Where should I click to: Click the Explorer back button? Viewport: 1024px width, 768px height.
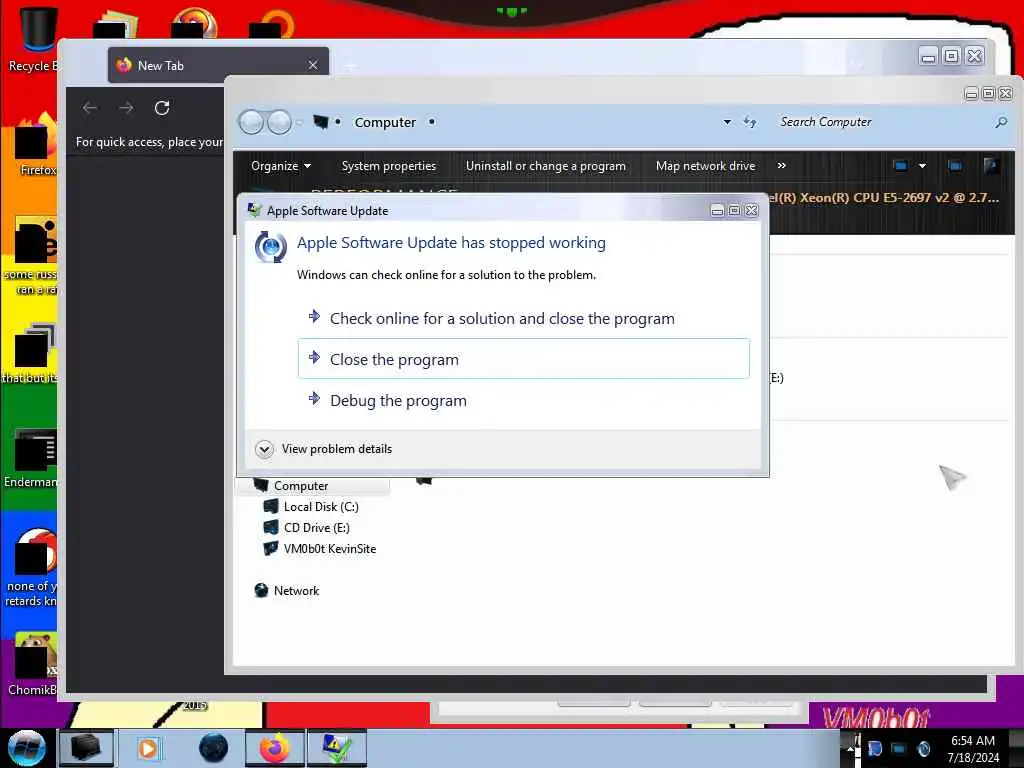251,122
